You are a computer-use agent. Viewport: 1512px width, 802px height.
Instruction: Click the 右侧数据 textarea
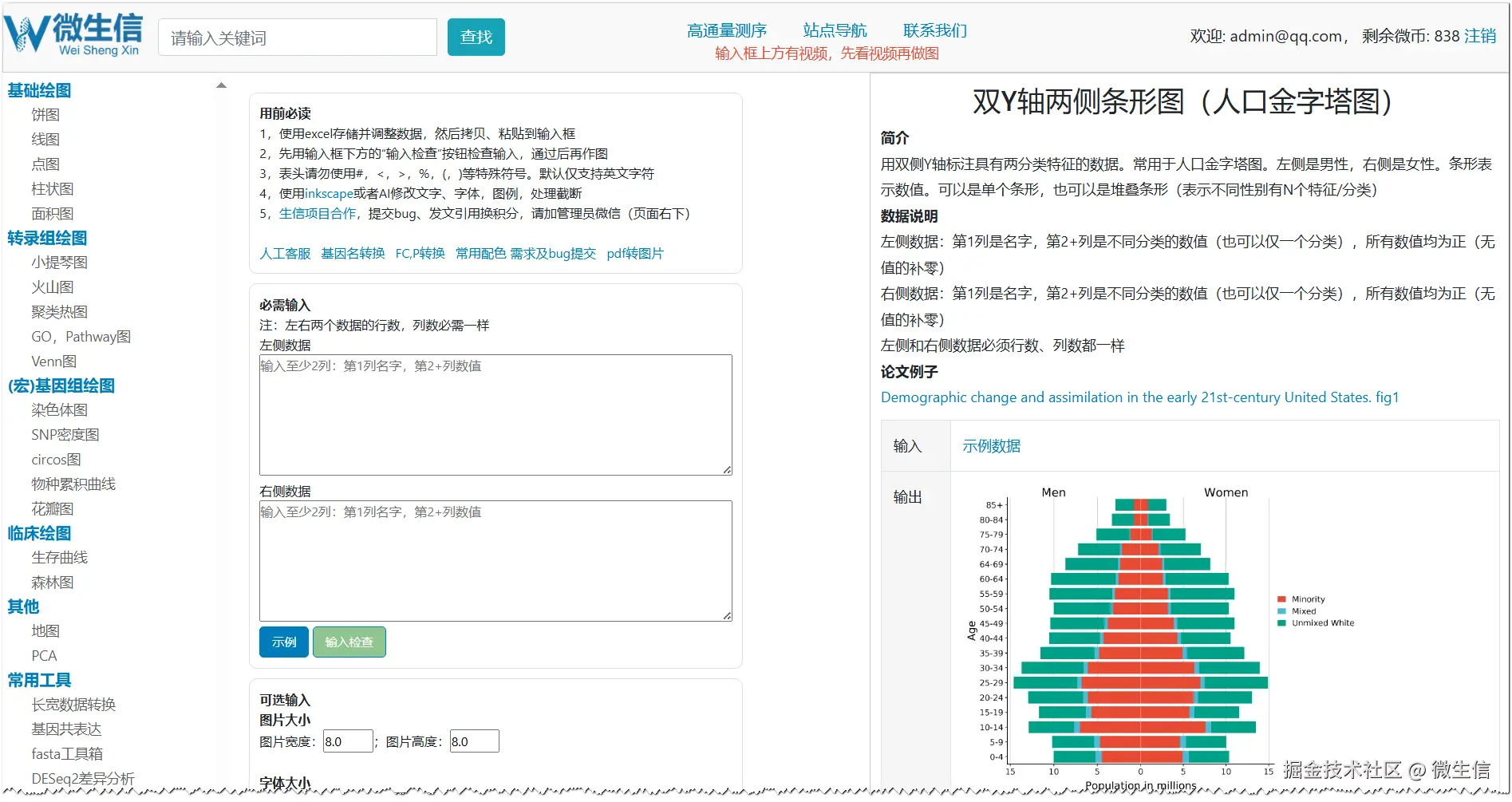click(x=495, y=561)
